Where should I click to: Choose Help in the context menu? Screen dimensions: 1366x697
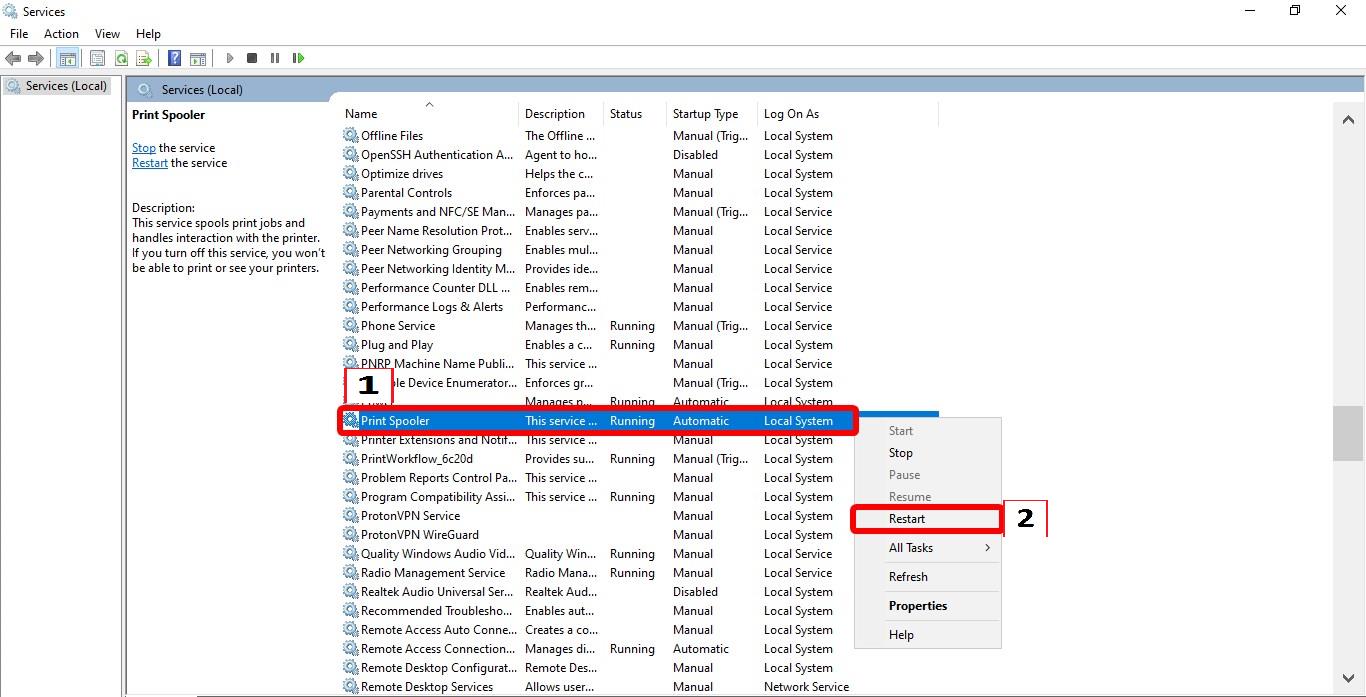(x=927, y=635)
